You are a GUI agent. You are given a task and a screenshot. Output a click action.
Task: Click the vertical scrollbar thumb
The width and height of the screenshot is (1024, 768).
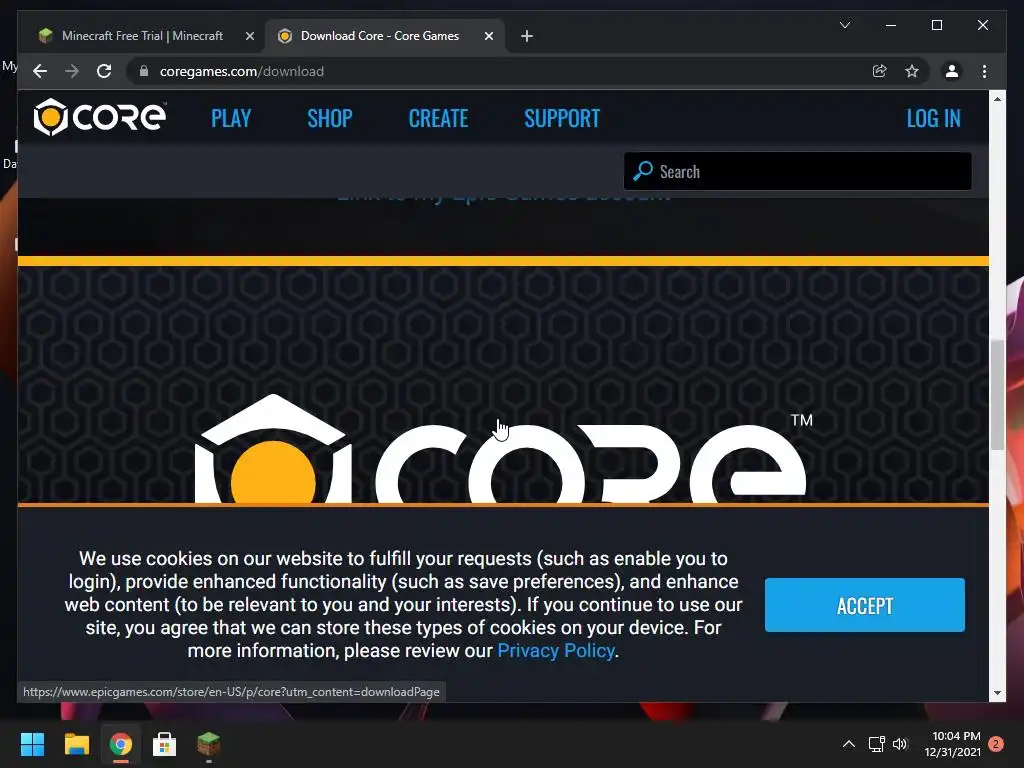click(x=997, y=395)
